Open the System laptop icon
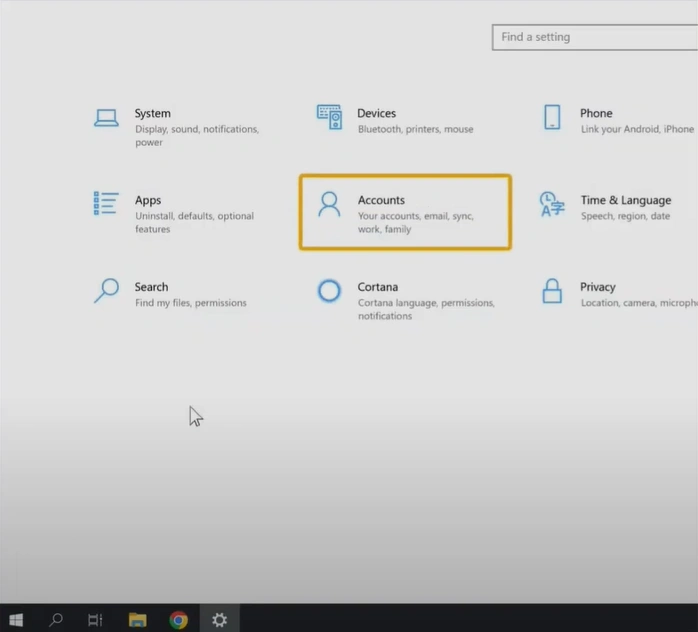 [x=106, y=118]
